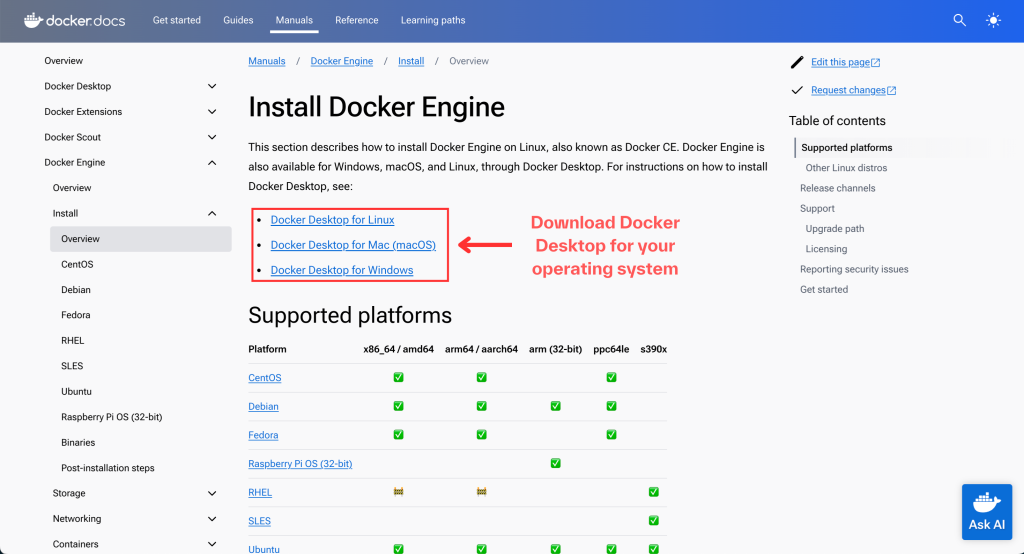Screen dimensions: 1024x554
Task: Select Fedora in the sidebar Install list
Action: (76, 315)
